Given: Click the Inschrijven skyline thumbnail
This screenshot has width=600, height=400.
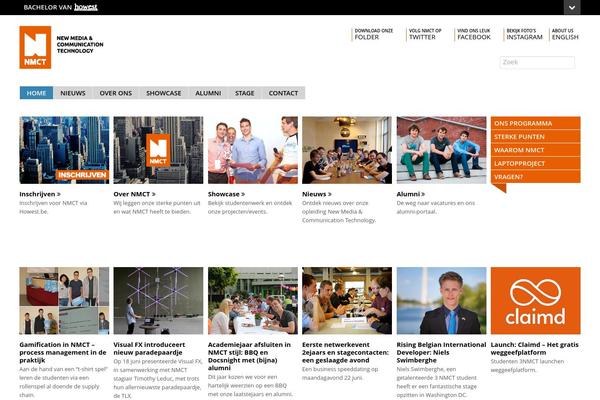Looking at the screenshot, I should click(x=64, y=150).
